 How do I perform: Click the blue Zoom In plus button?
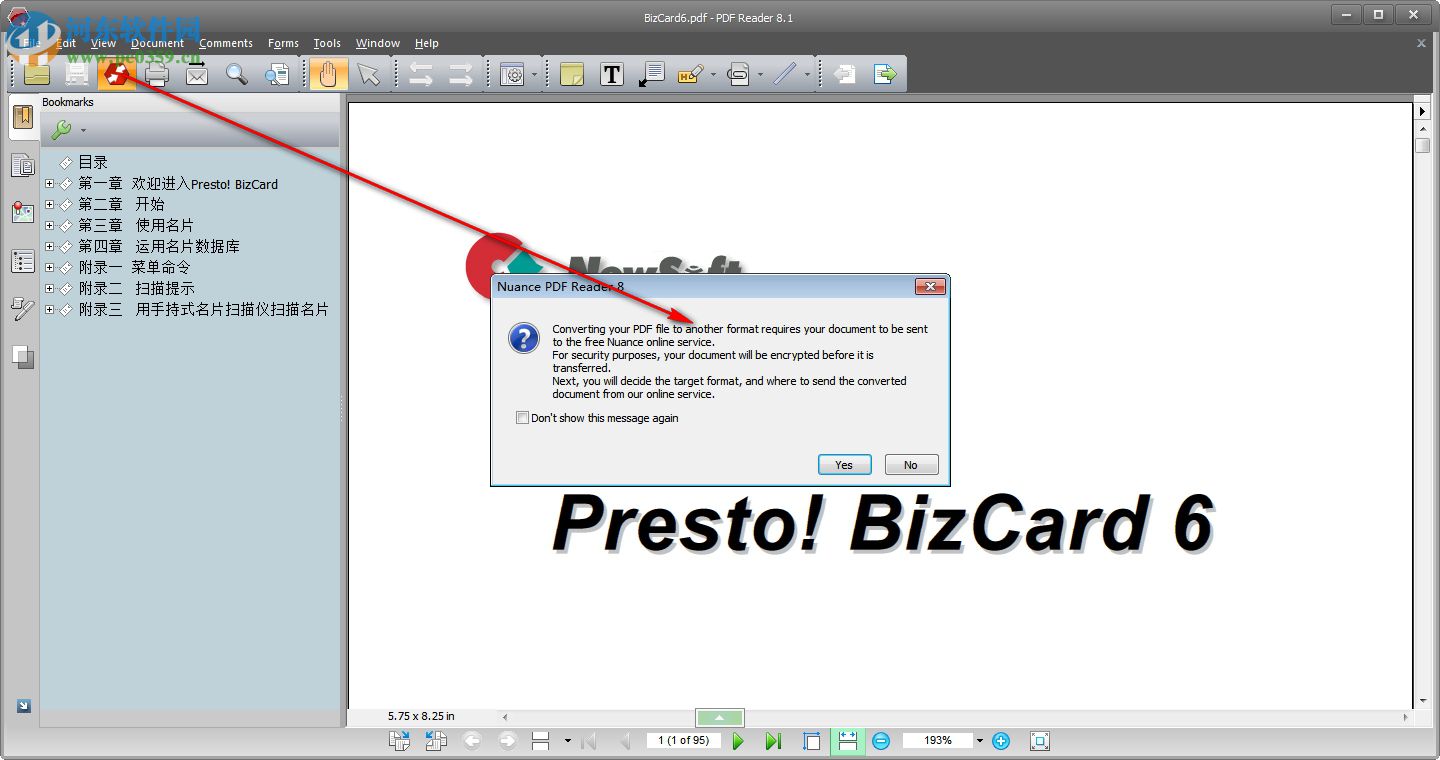point(1001,741)
